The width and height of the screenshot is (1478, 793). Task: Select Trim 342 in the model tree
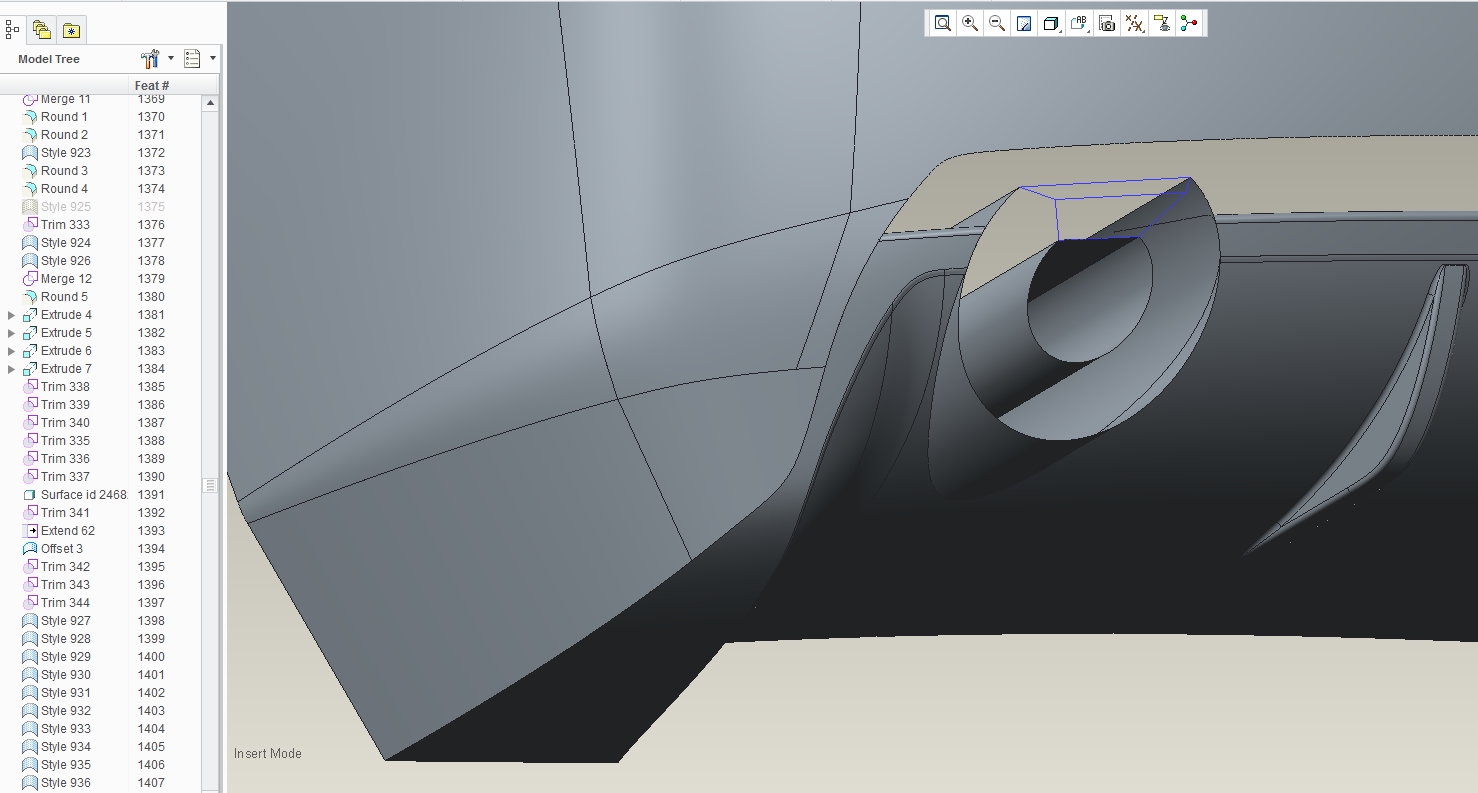coord(65,567)
